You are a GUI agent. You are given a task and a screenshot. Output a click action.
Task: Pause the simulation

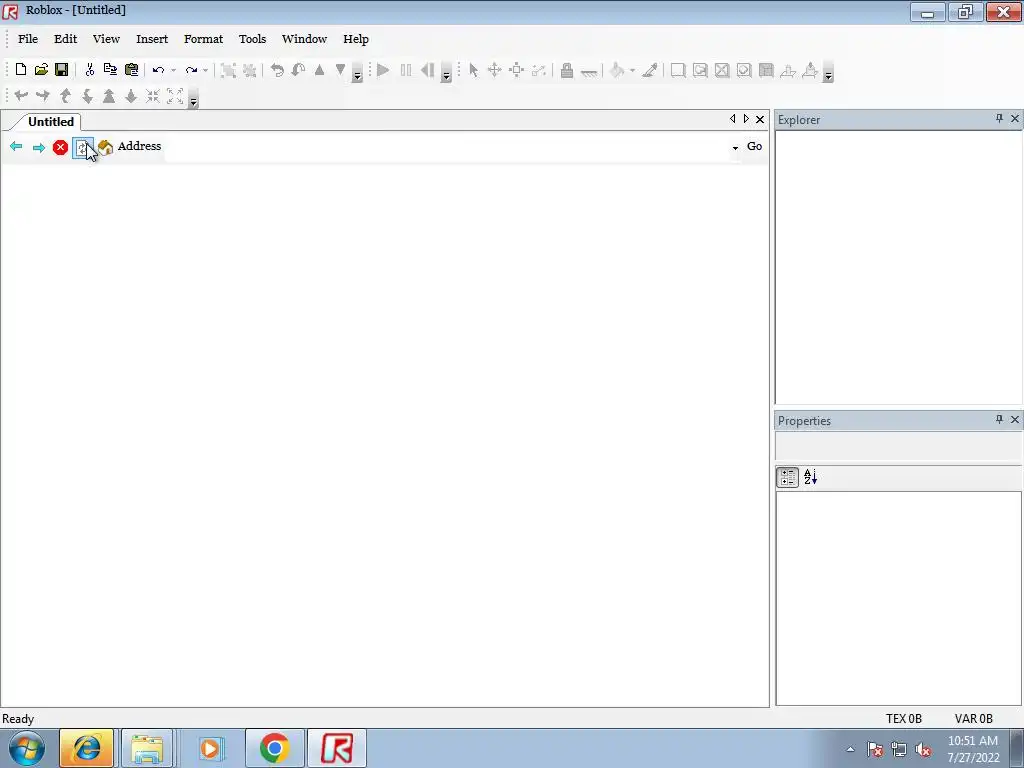(406, 70)
